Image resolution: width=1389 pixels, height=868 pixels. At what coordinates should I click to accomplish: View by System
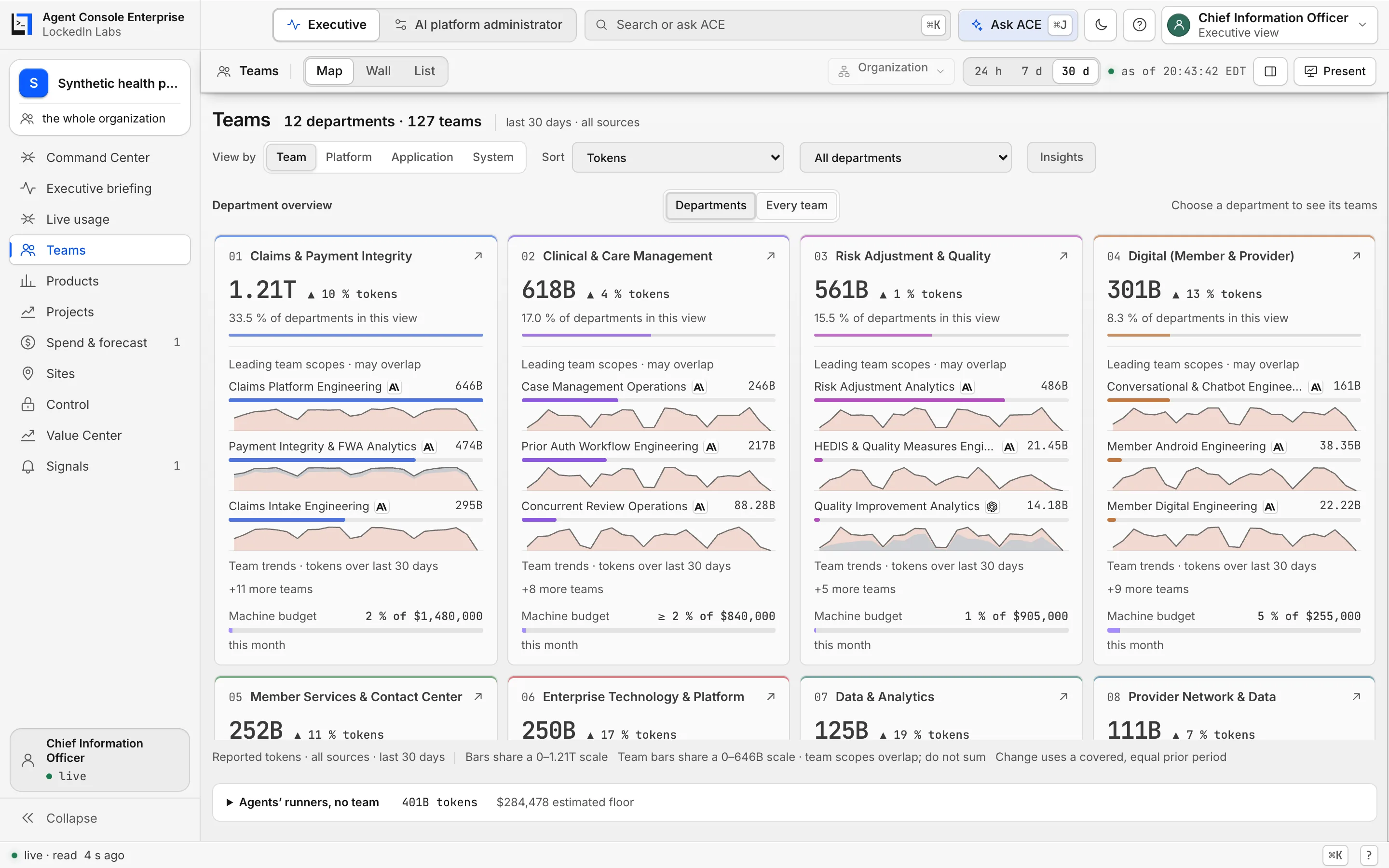(x=492, y=157)
